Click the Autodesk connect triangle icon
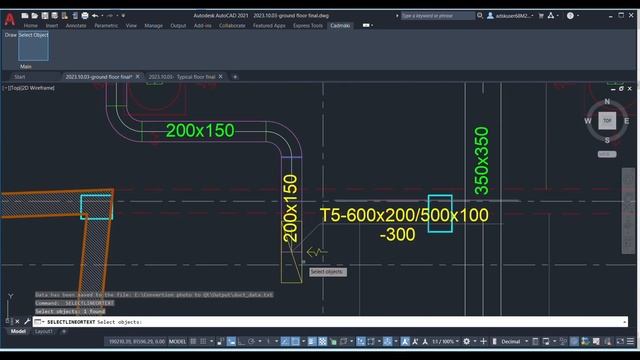 tap(551, 16)
